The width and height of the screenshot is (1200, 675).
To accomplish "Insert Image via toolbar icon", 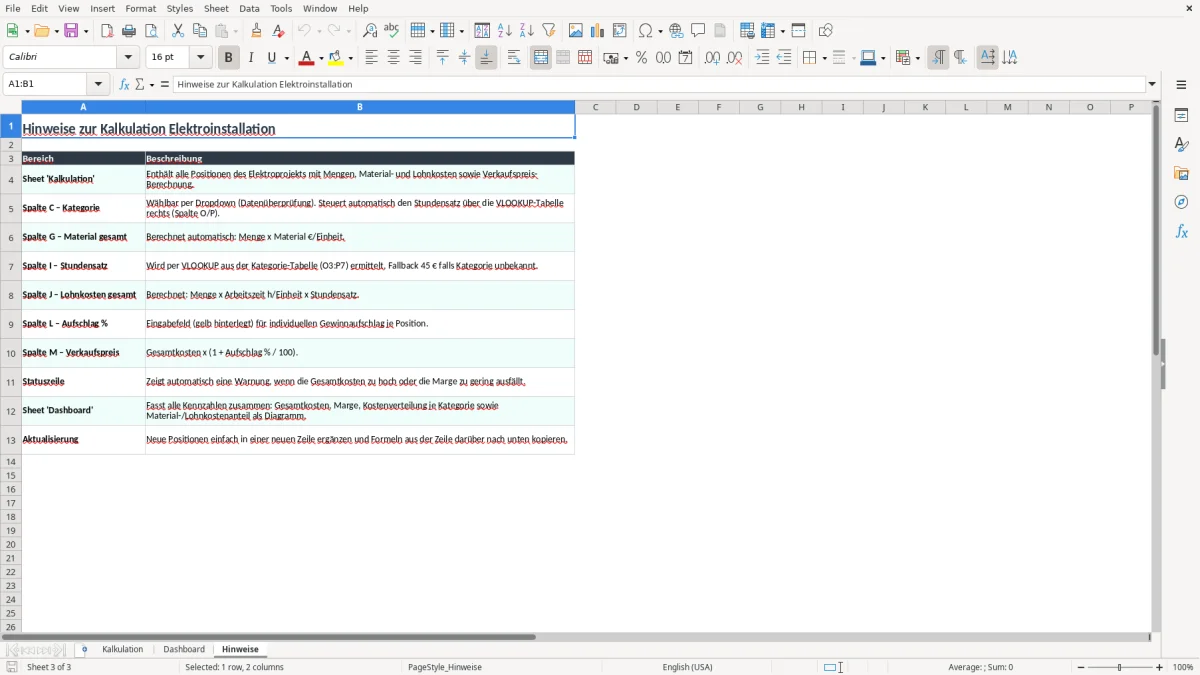I will click(576, 31).
